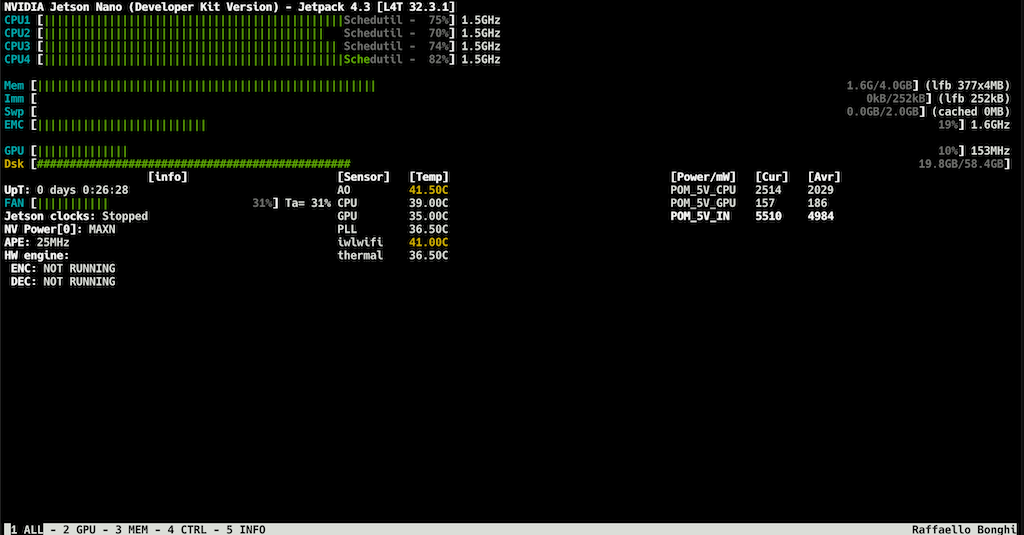Click the CPU4 'Schedutil - 82%' text
The height and width of the screenshot is (535, 1024).
pyautogui.click(x=396, y=59)
